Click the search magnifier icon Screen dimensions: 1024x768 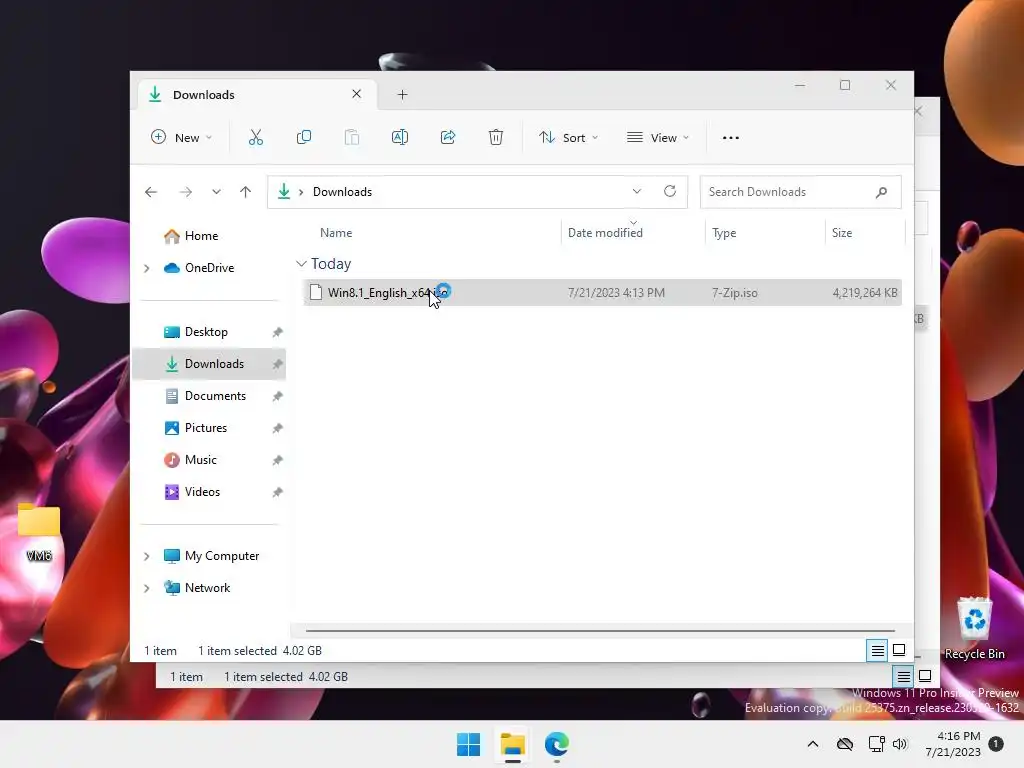[x=881, y=192]
